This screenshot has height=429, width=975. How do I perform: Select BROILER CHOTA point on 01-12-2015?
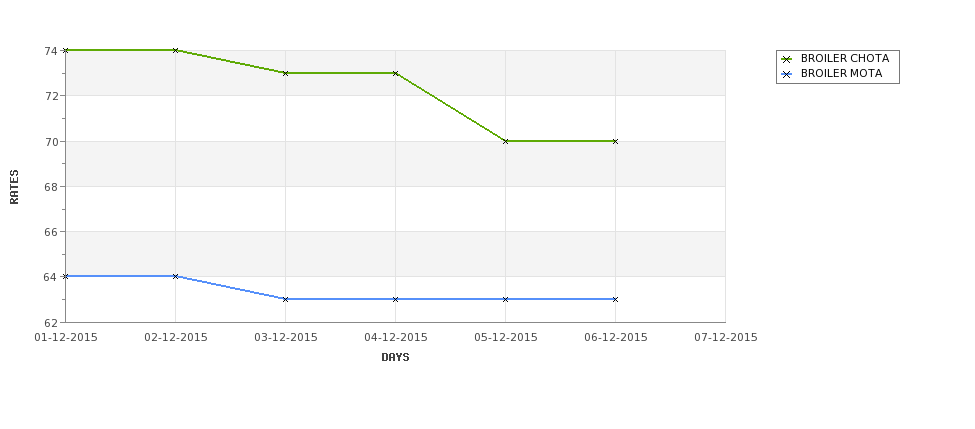point(65,50)
